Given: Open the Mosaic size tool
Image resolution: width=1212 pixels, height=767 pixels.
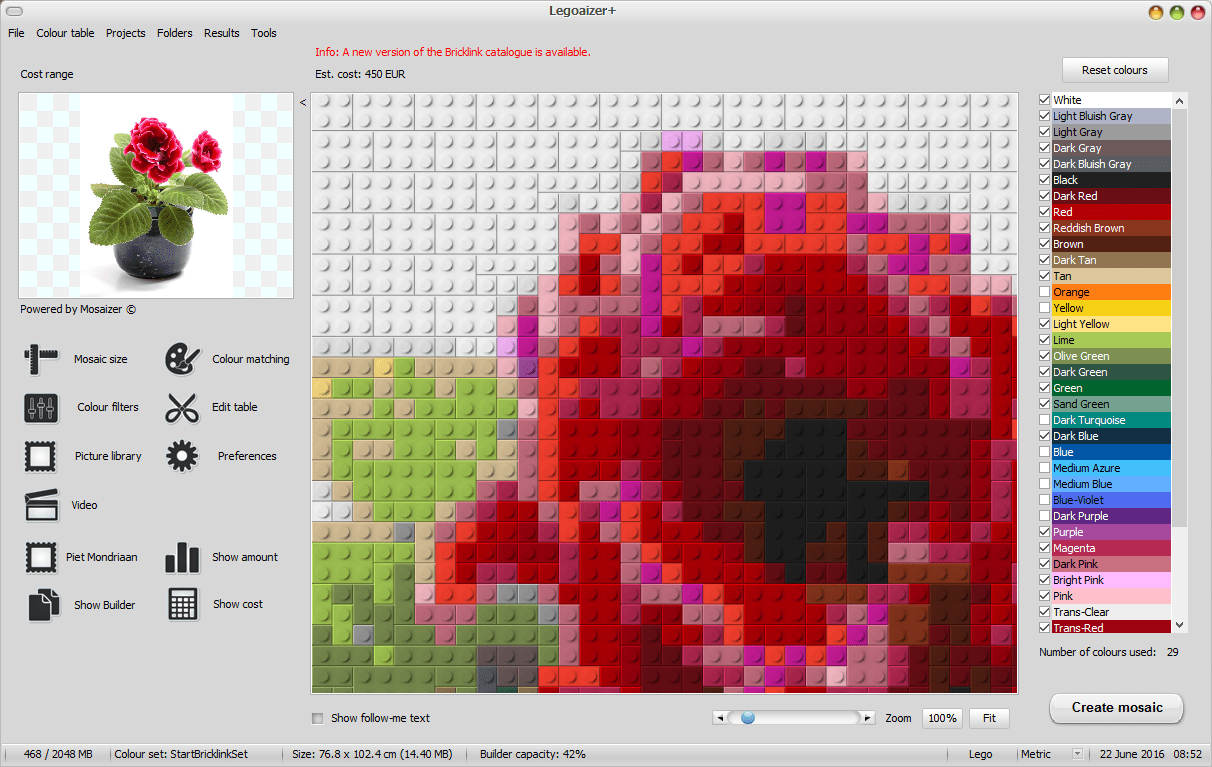Looking at the screenshot, I should pos(42,359).
